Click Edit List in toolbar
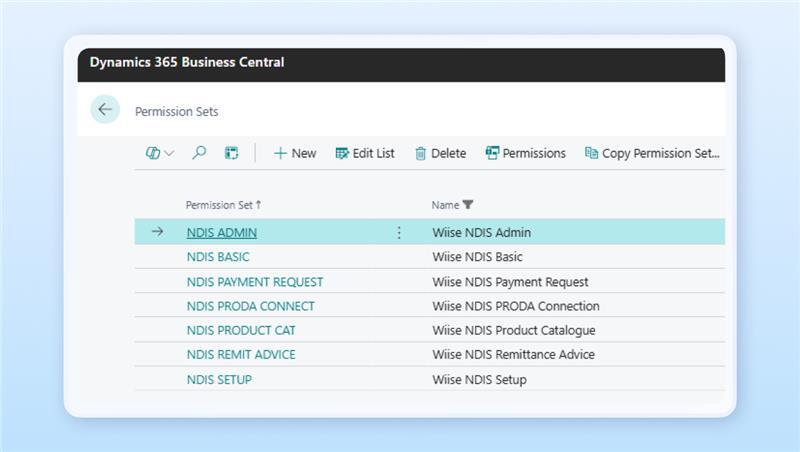The height and width of the screenshot is (452, 800). coord(365,153)
